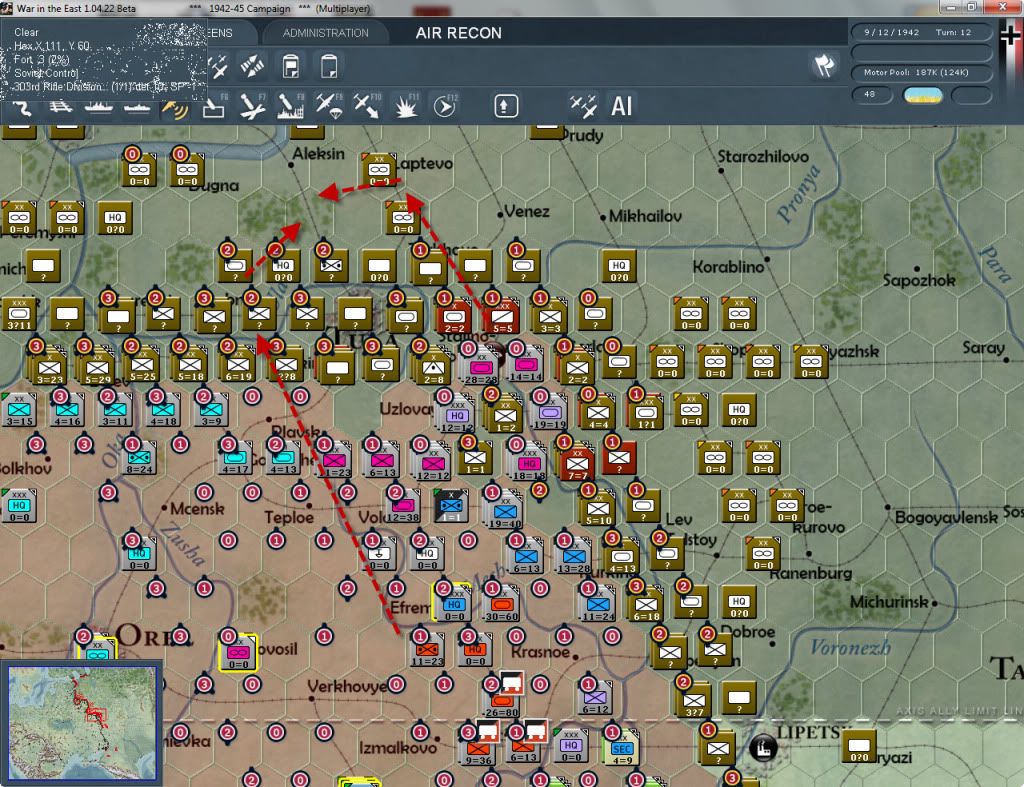
Task: Select the orange 30=60 unit counter
Action: [x=501, y=604]
